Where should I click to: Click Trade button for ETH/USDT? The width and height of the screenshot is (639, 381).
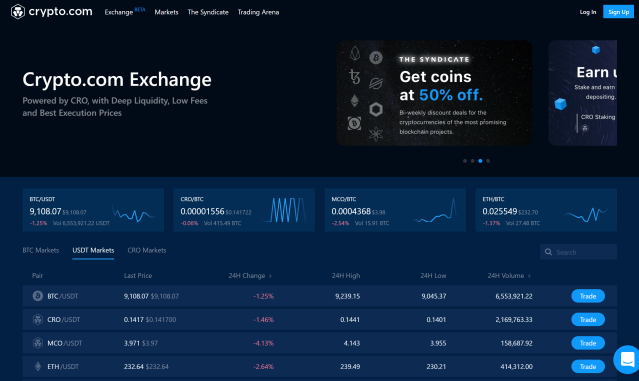click(x=588, y=366)
